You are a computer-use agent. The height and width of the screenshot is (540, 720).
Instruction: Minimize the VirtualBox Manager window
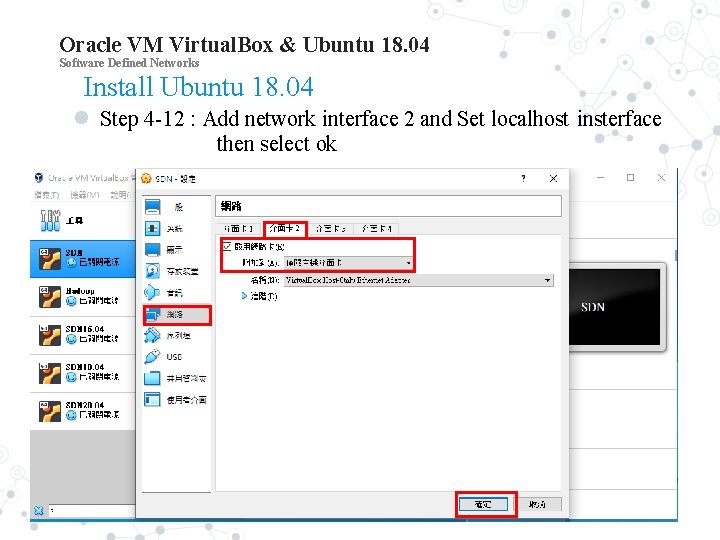601,178
